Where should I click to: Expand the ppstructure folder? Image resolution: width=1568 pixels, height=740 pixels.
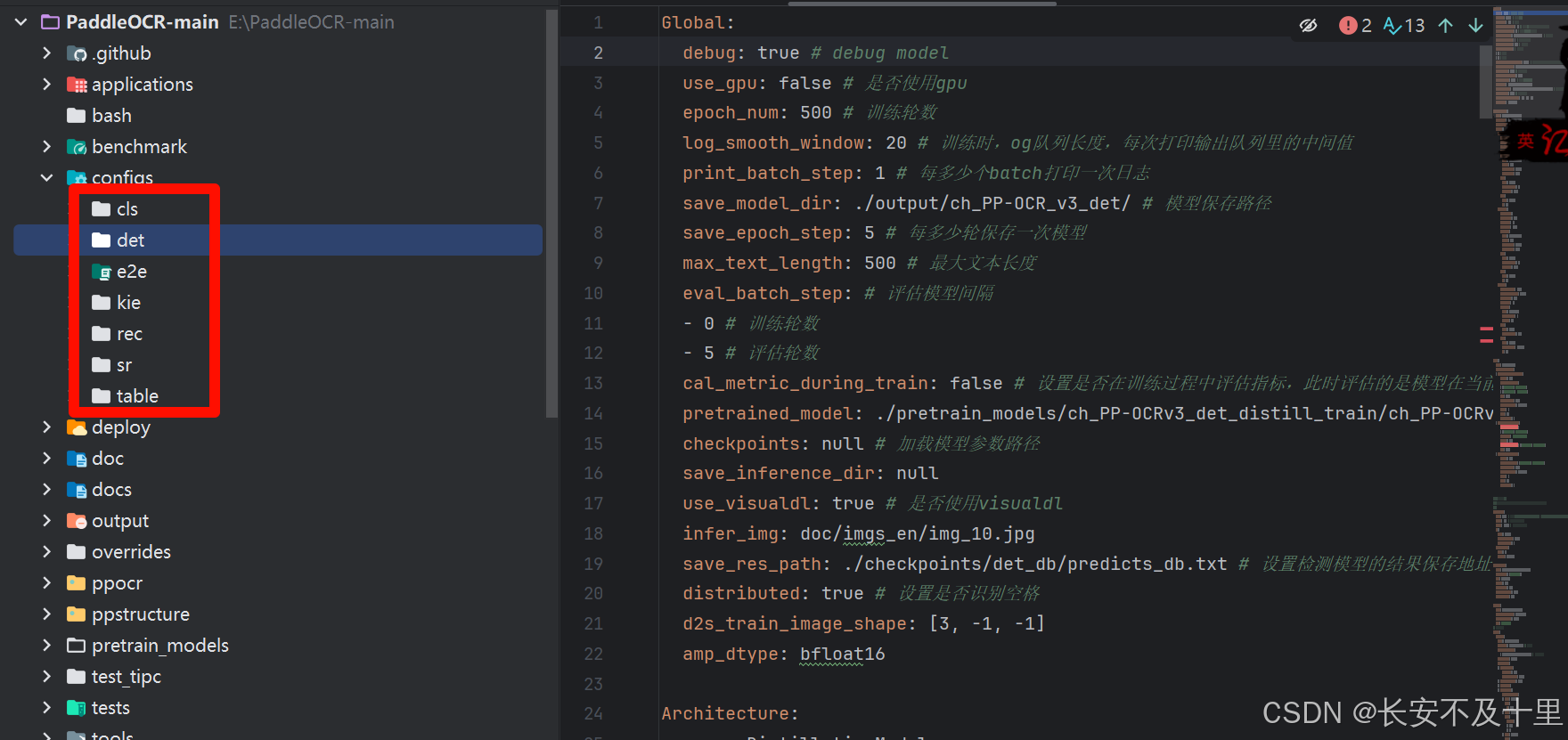pos(46,614)
